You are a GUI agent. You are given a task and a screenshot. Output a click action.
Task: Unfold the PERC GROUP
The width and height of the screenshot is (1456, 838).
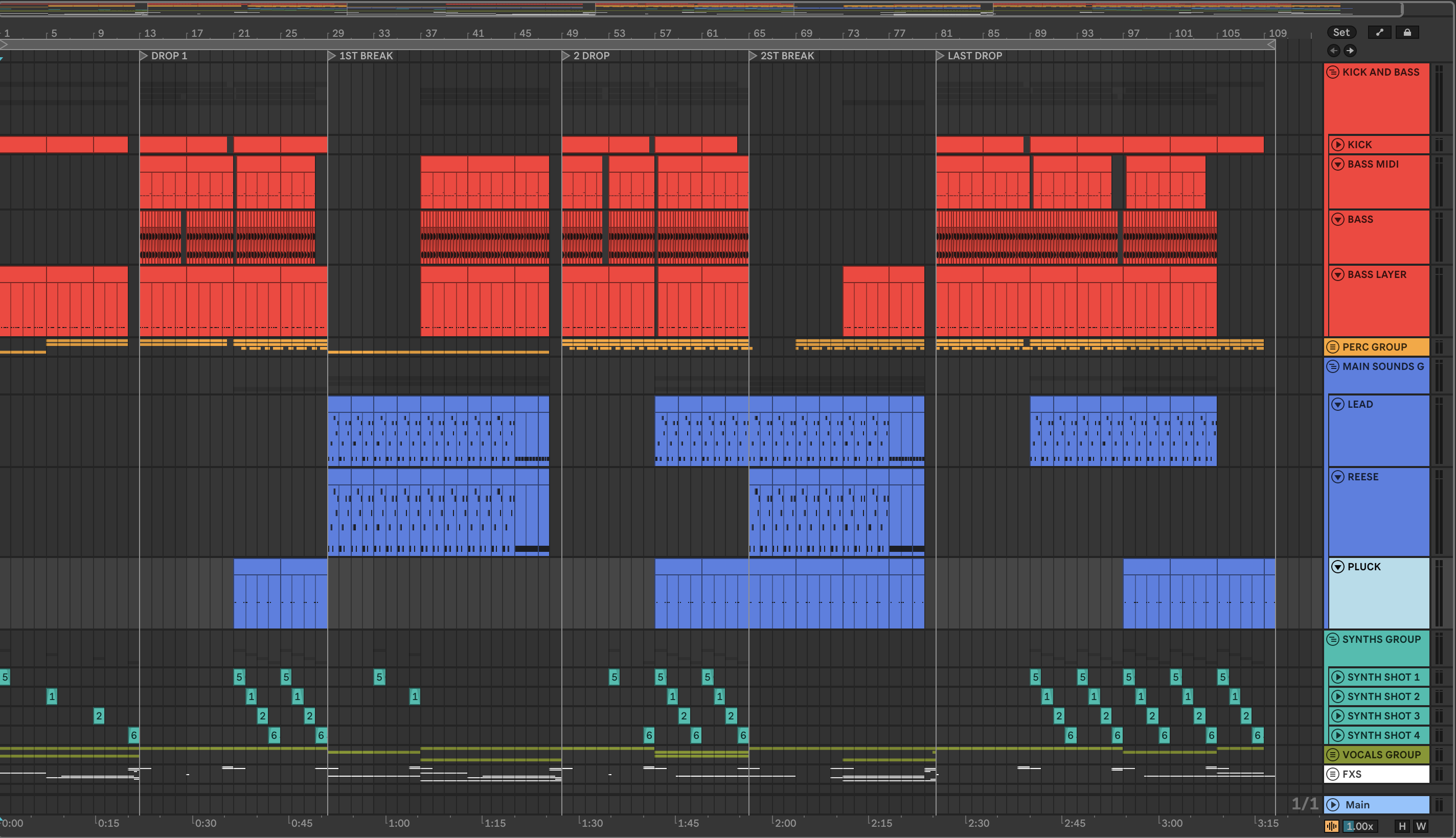[1333, 347]
